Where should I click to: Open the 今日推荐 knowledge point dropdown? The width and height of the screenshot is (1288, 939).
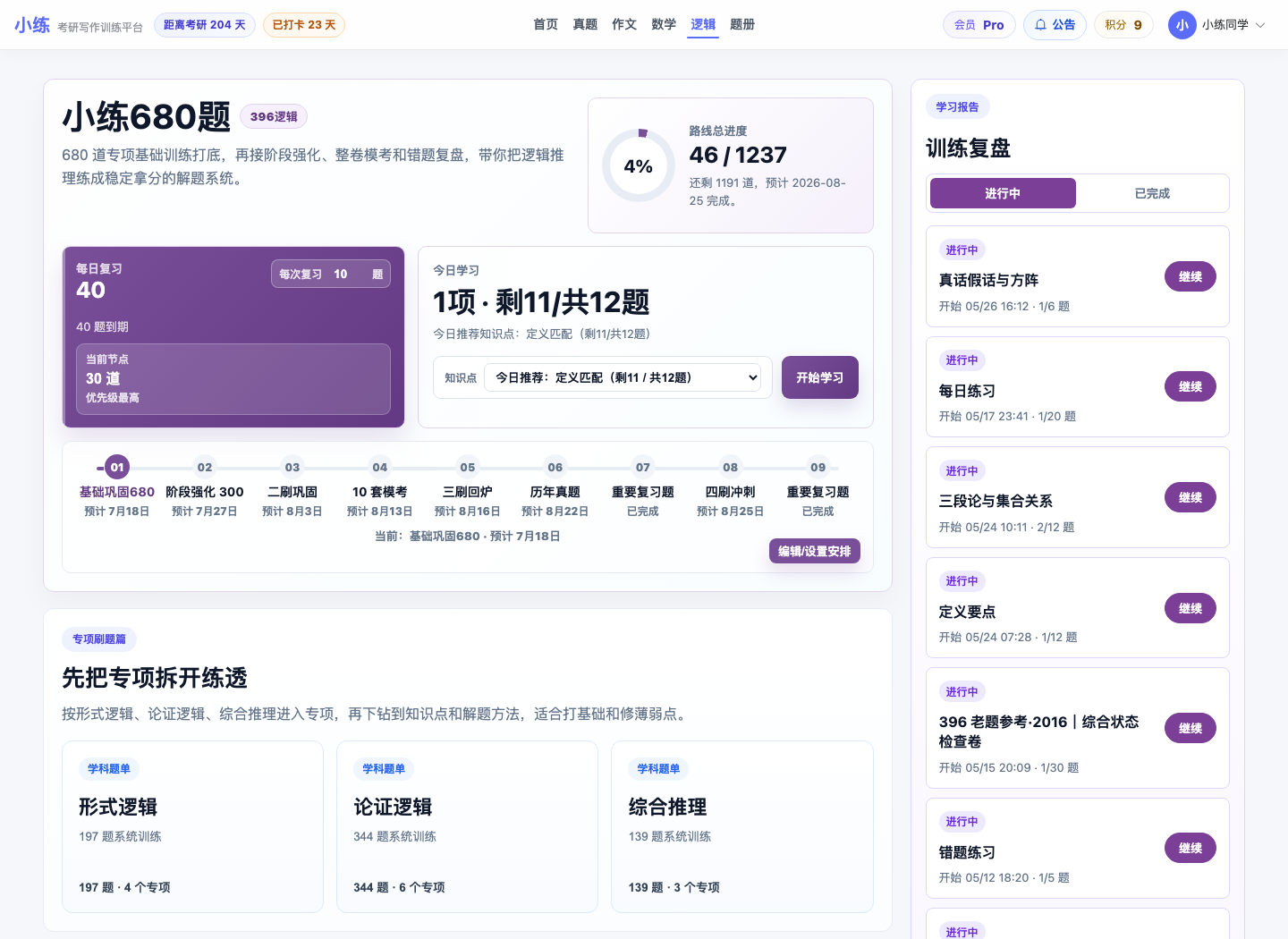tap(623, 377)
